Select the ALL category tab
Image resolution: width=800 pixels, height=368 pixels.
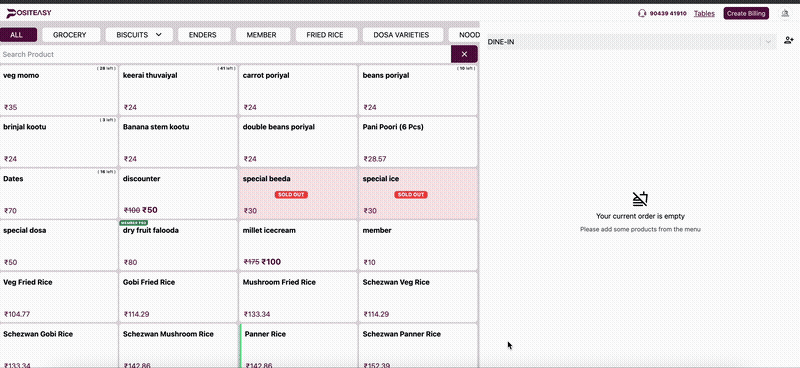18,35
